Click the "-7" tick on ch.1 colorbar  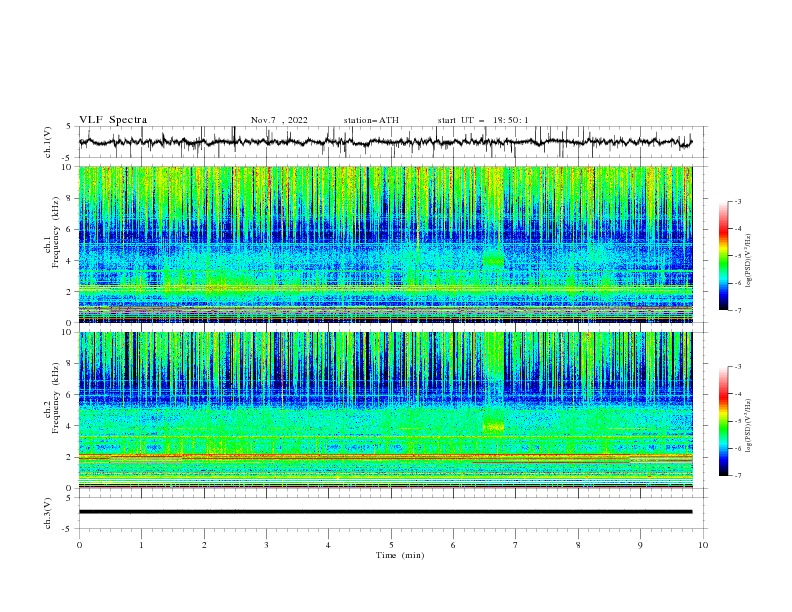[737, 310]
